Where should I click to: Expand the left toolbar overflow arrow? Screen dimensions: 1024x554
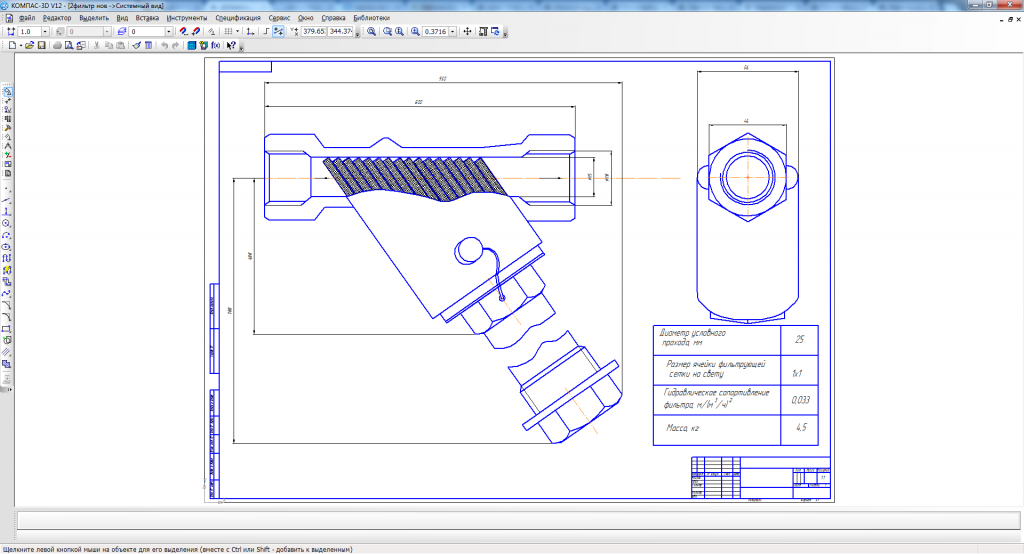[9, 389]
